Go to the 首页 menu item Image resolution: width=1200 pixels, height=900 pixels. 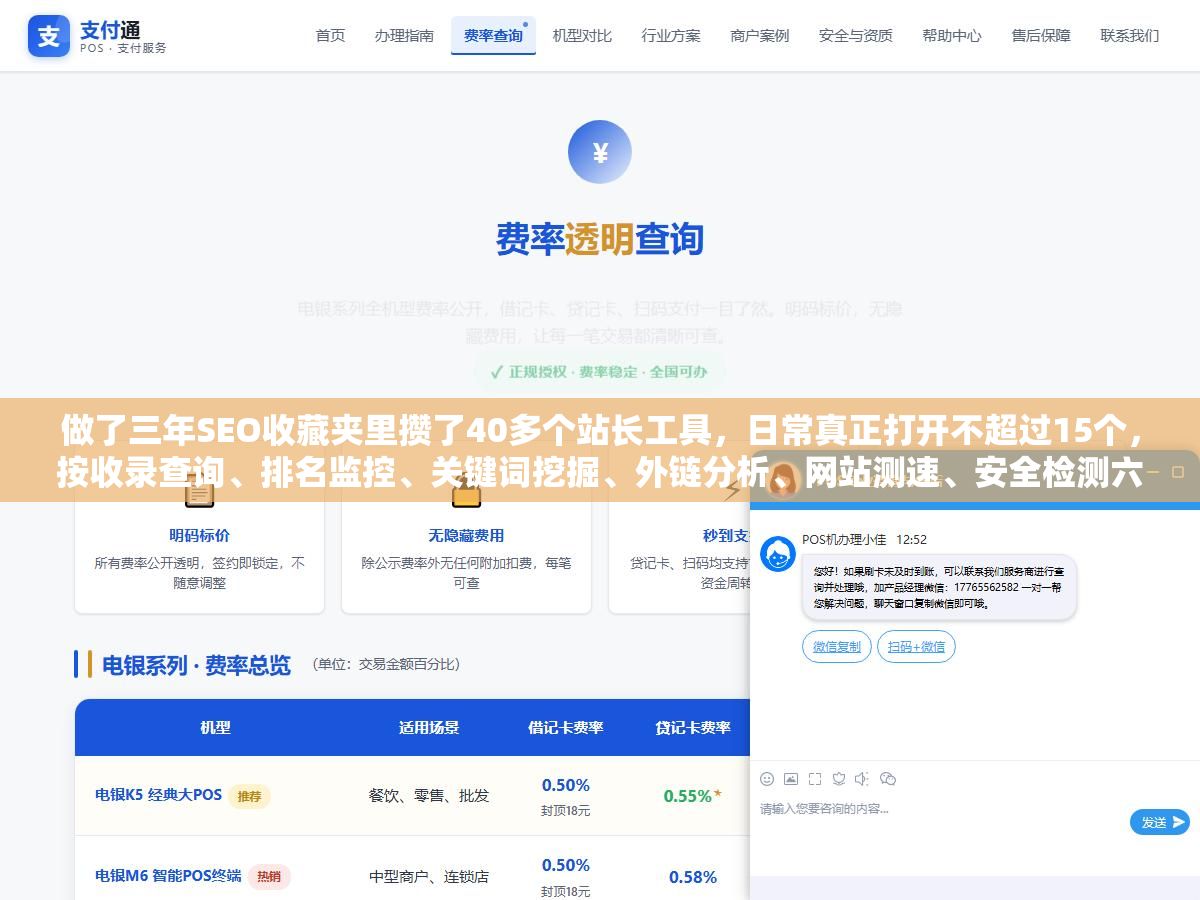click(x=330, y=35)
